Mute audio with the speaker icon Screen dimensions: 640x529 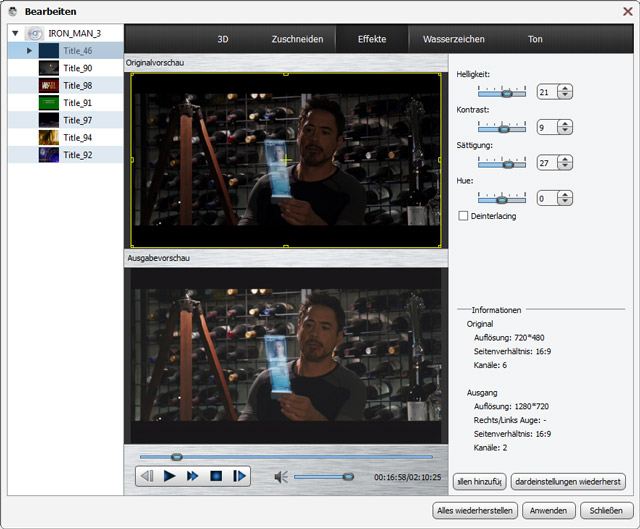tap(281, 477)
